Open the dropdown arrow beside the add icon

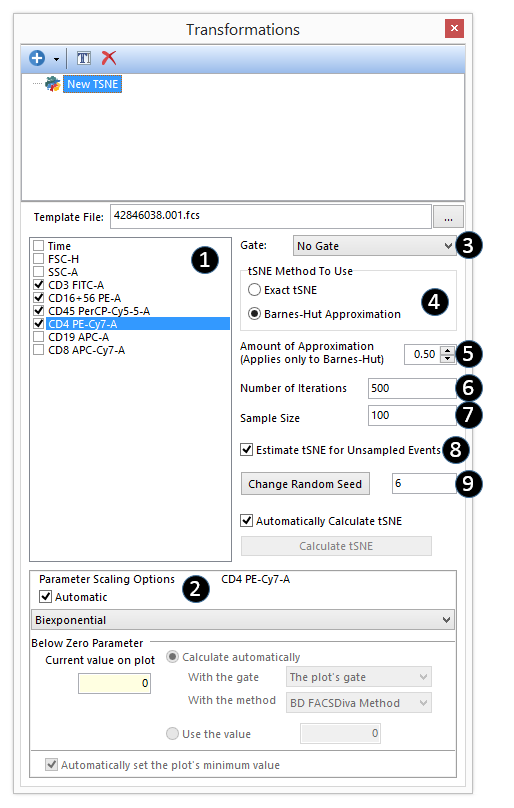point(56,59)
